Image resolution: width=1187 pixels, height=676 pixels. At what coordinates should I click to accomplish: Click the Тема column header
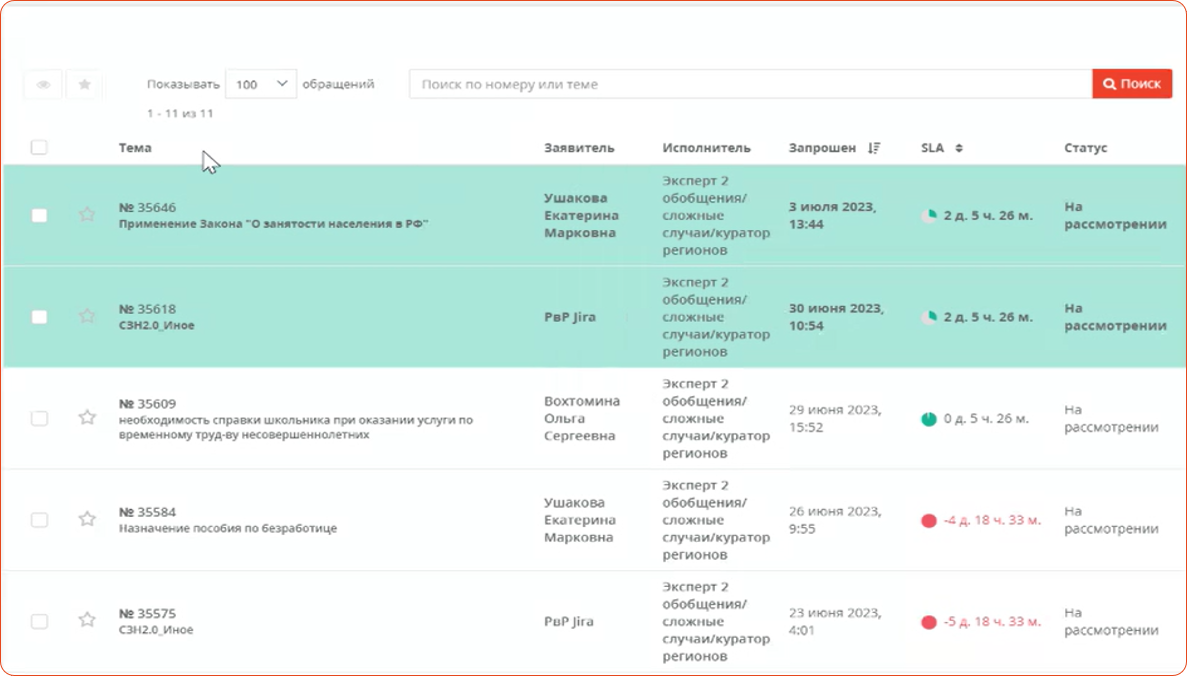pos(135,148)
